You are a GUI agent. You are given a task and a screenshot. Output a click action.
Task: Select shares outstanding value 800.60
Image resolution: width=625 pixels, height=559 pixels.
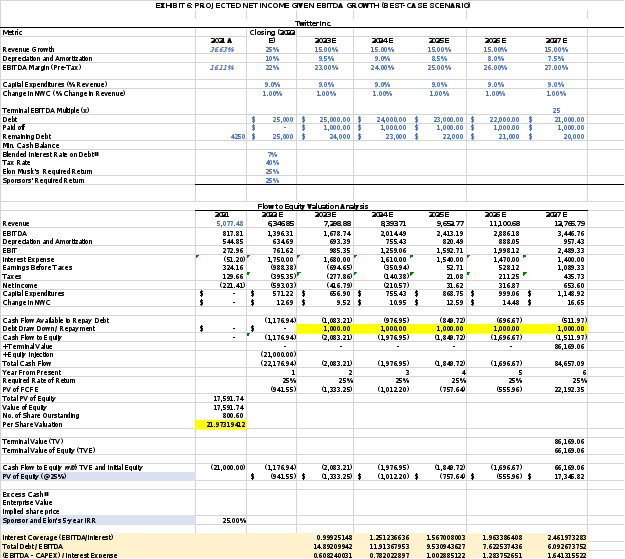click(x=233, y=415)
